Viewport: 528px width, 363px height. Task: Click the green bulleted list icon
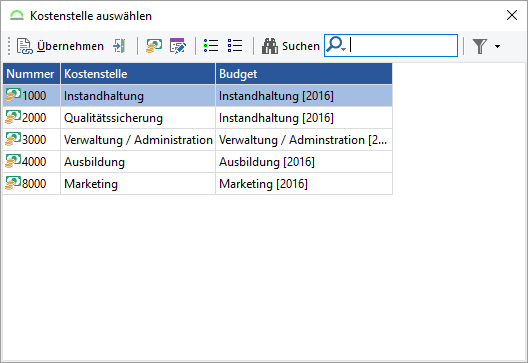click(x=211, y=45)
